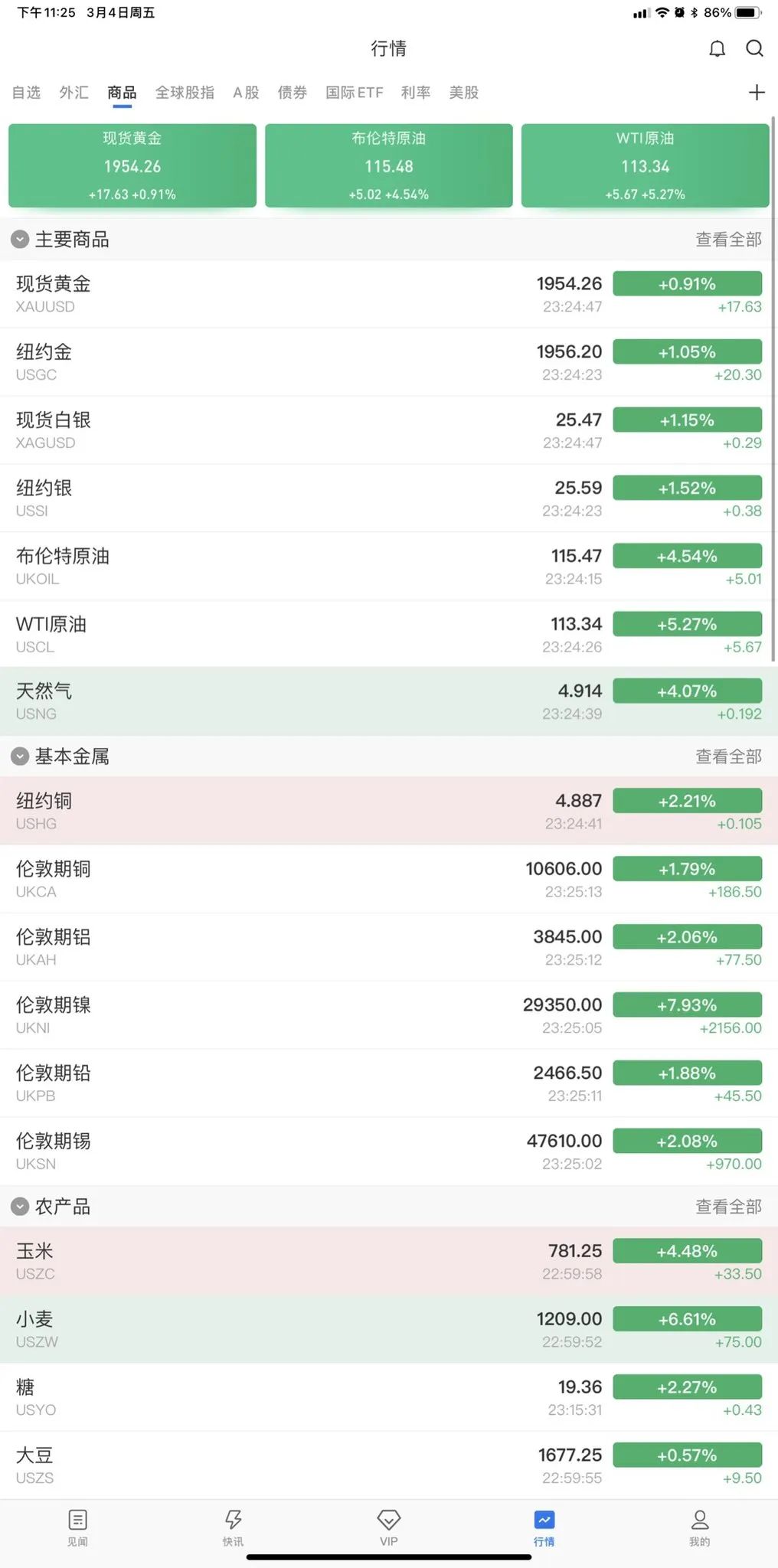
Task: Tap the +6.61% change badge for 小麦
Action: (687, 1318)
